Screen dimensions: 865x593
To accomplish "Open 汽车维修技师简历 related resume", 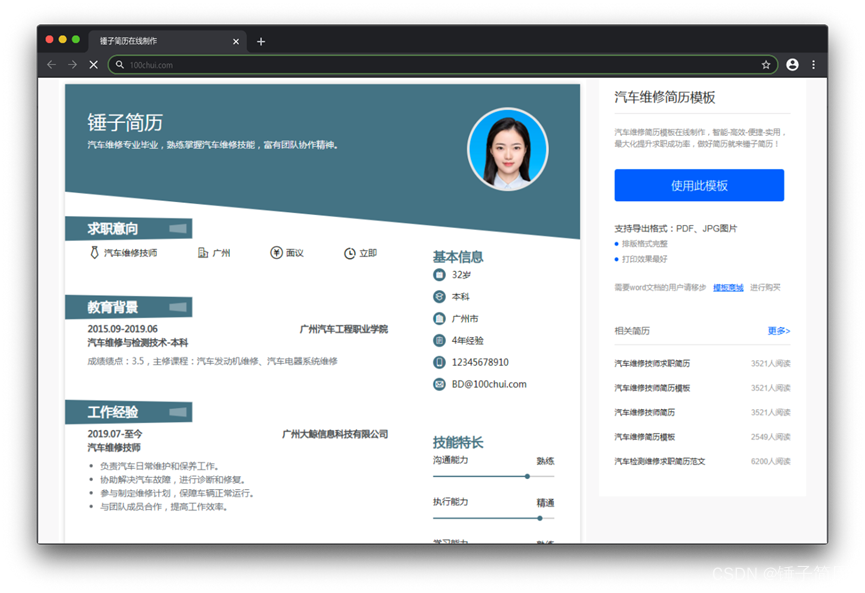I will coord(644,412).
